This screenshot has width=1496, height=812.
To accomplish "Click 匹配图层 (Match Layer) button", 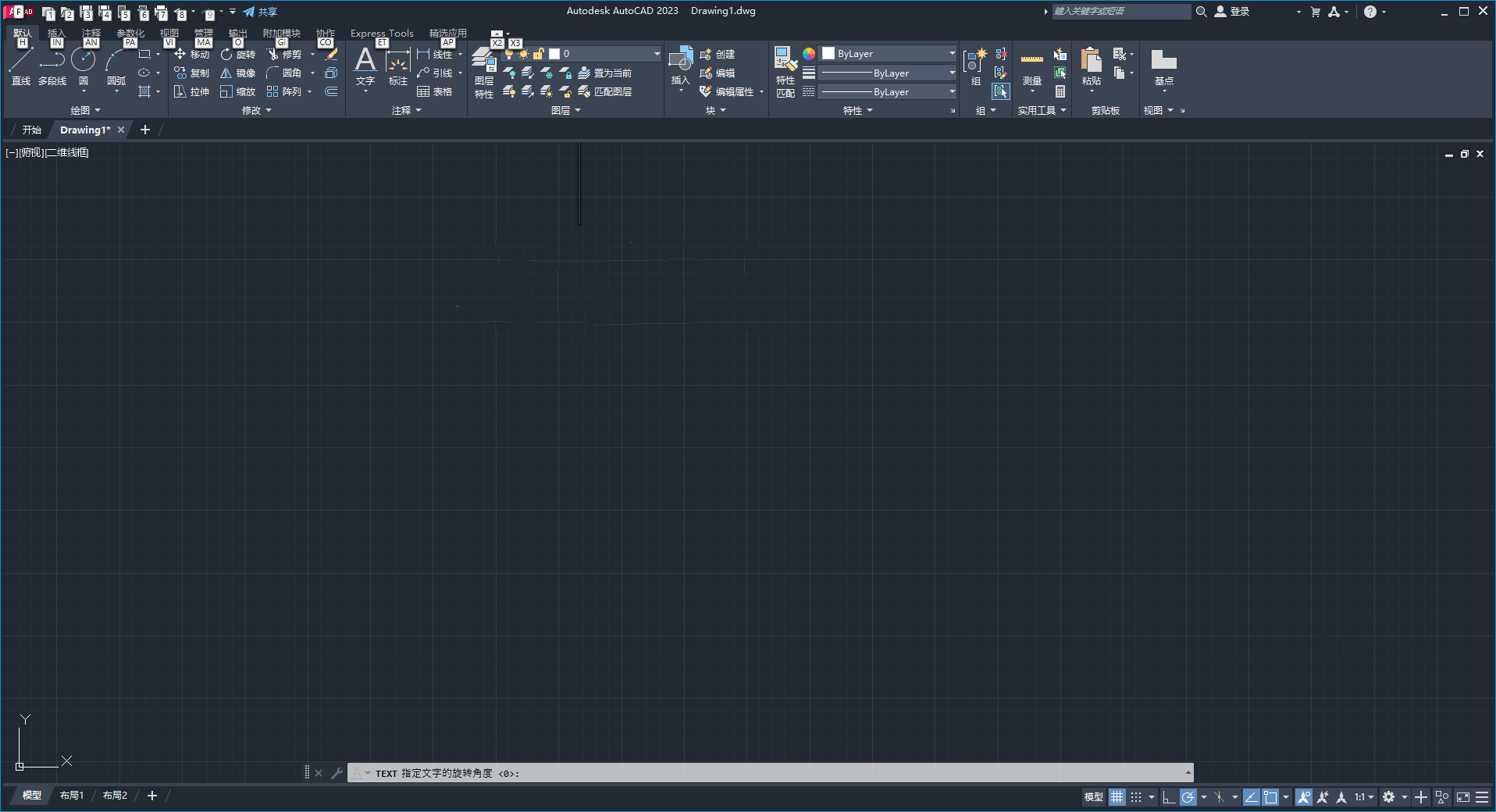I will click(x=605, y=92).
